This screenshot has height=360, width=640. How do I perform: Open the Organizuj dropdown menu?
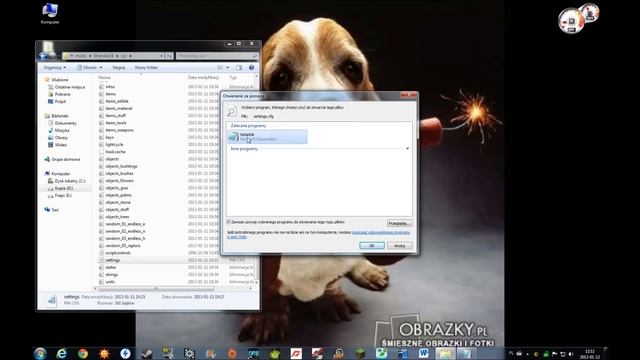pos(55,67)
